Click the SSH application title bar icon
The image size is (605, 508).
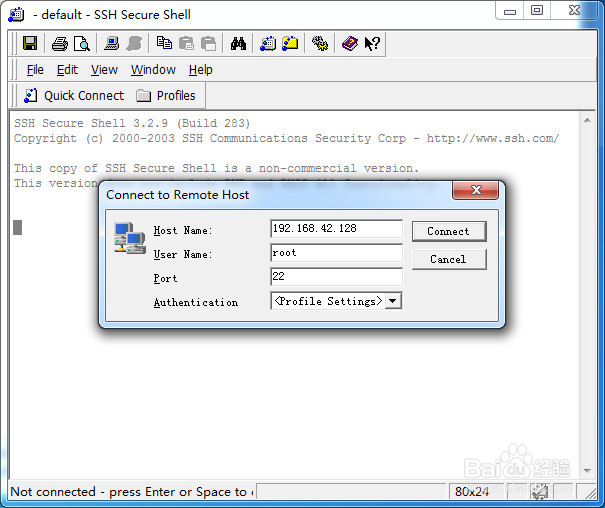pos(16,15)
